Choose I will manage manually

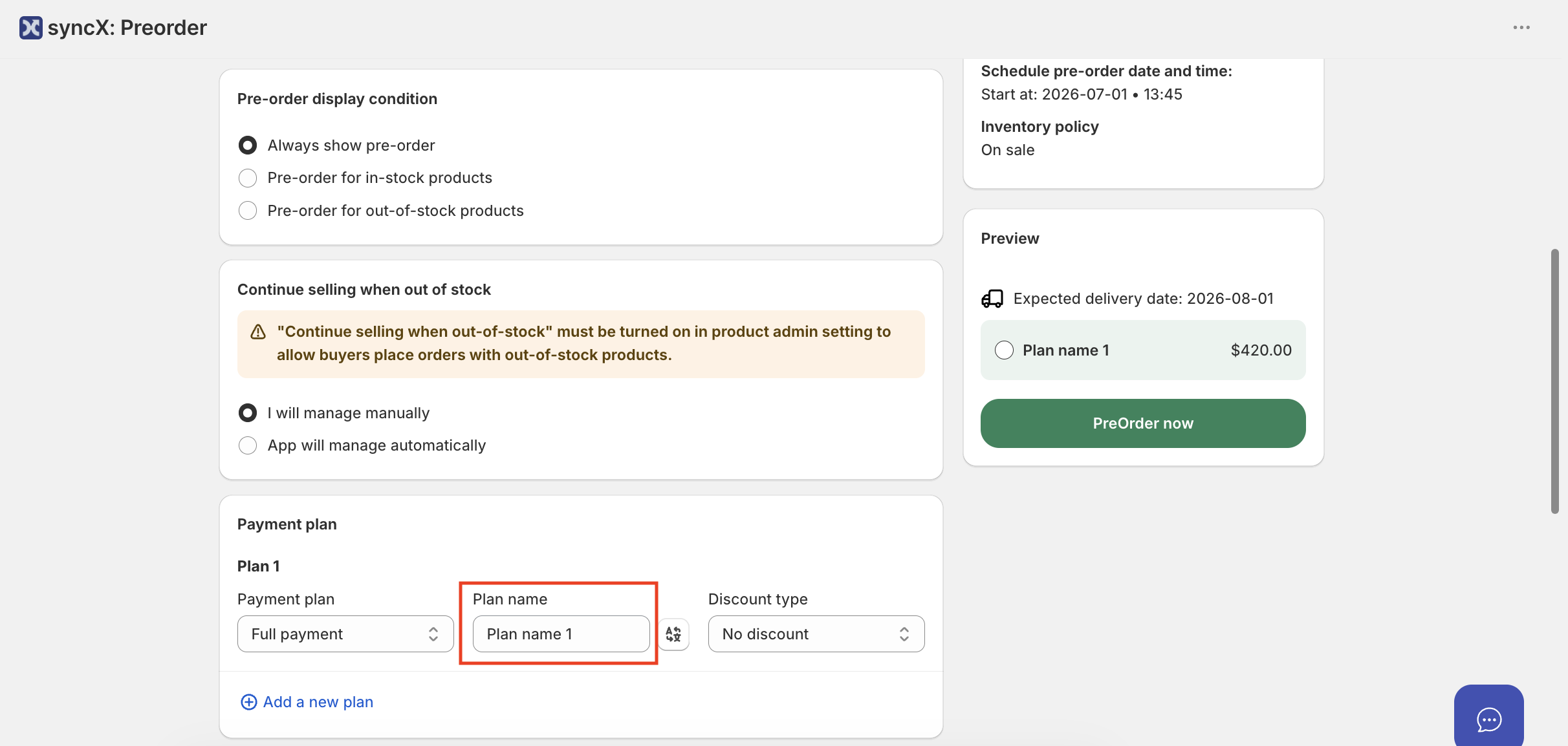(248, 413)
